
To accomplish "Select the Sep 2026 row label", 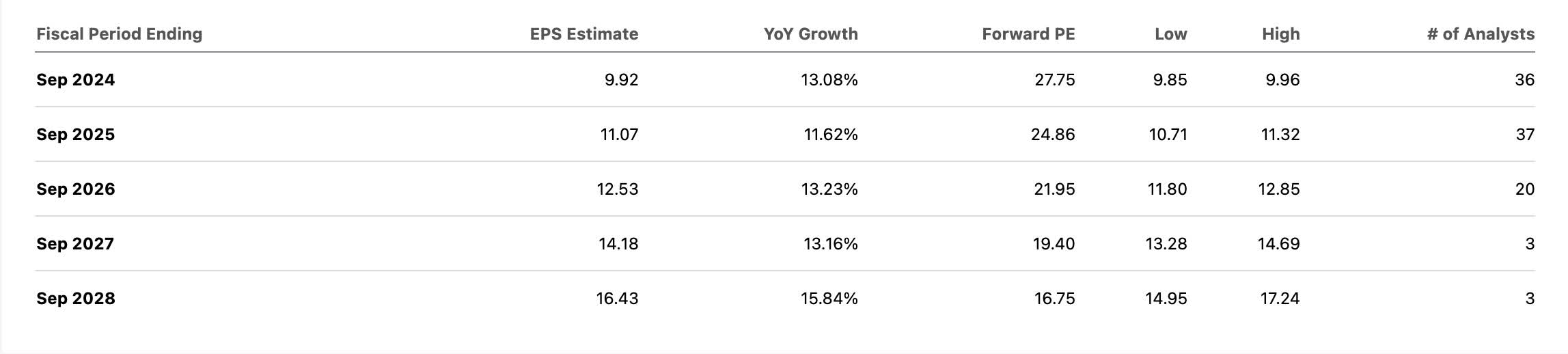I will [76, 189].
